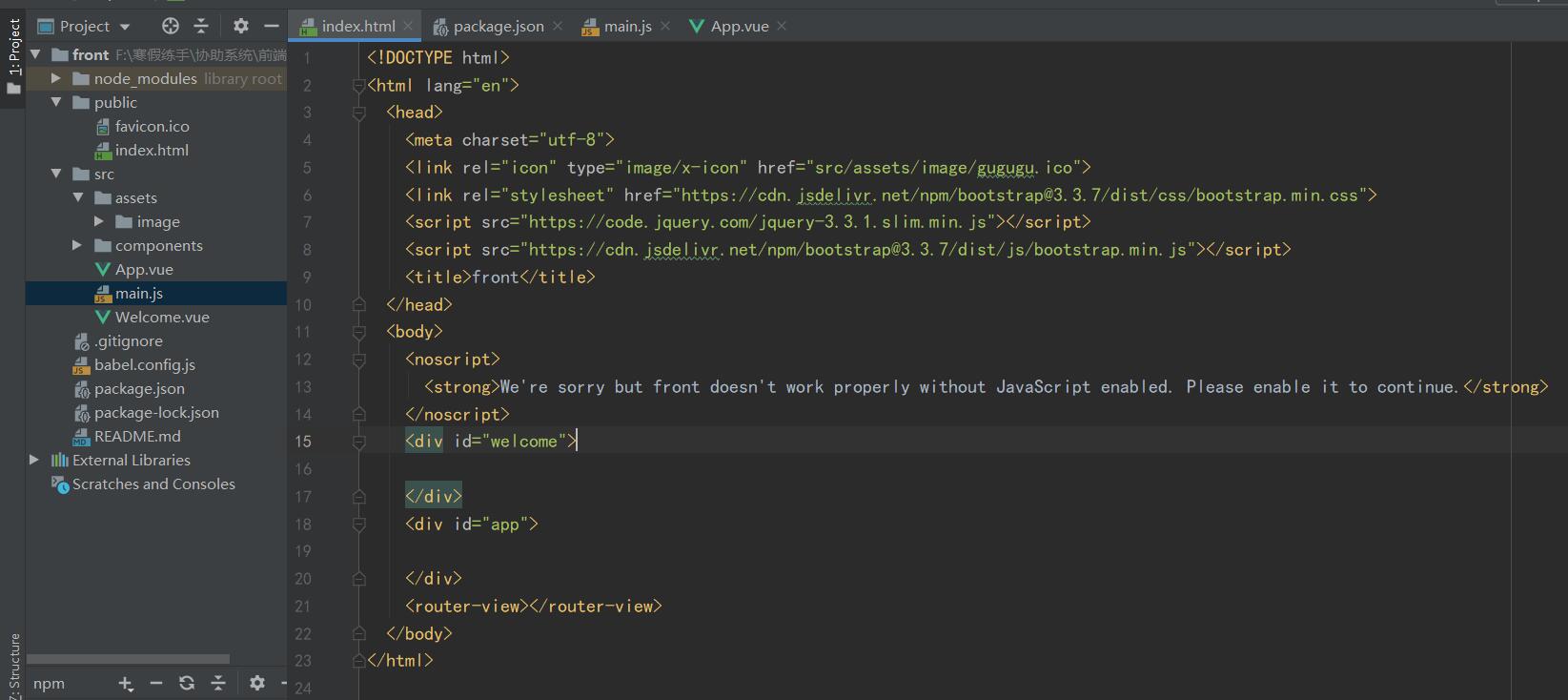This screenshot has width=1568, height=700.
Task: Place cursor on the title tag line
Action: [x=500, y=278]
